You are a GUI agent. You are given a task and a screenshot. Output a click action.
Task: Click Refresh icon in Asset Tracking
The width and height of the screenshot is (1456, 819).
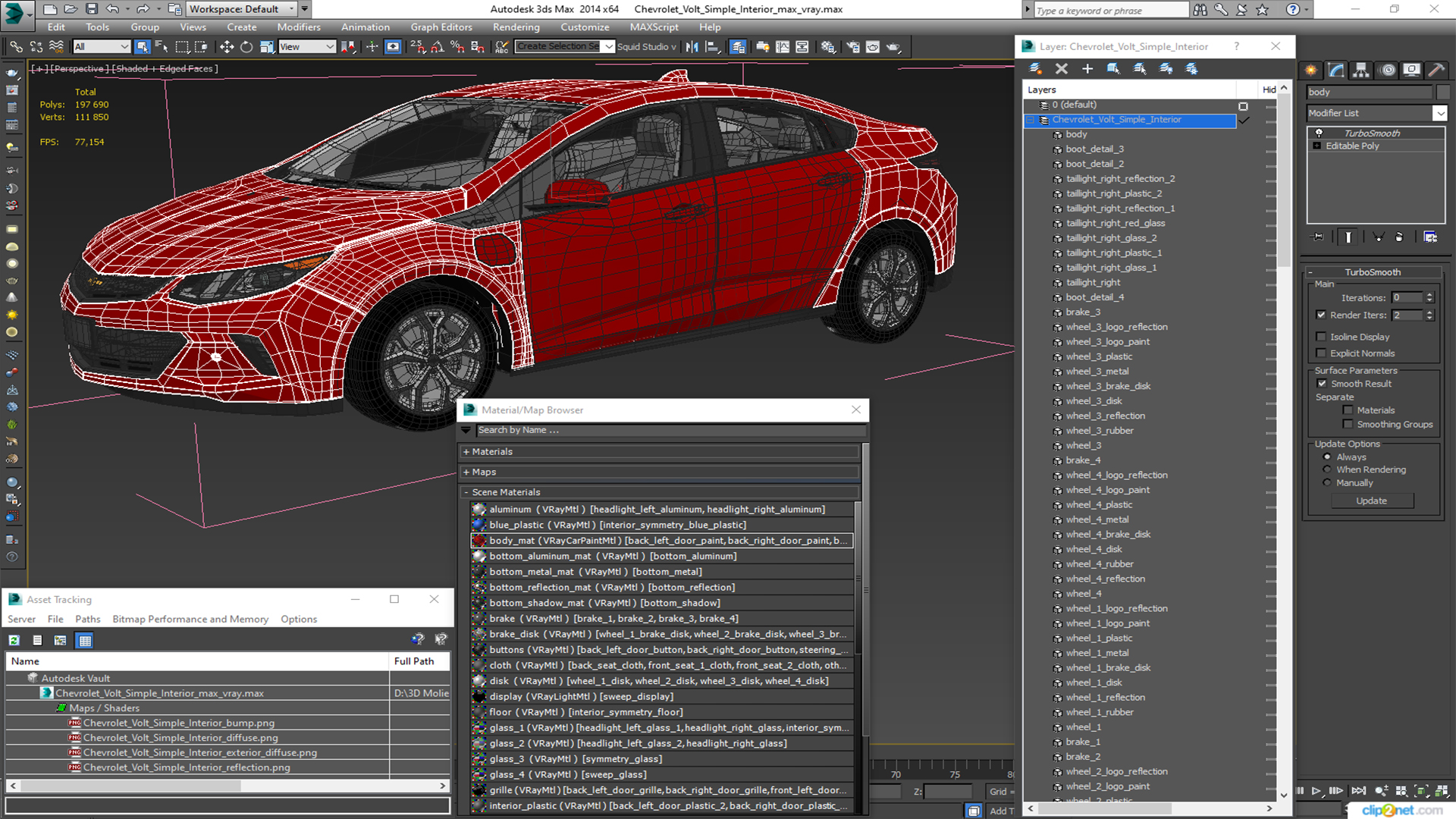point(14,641)
